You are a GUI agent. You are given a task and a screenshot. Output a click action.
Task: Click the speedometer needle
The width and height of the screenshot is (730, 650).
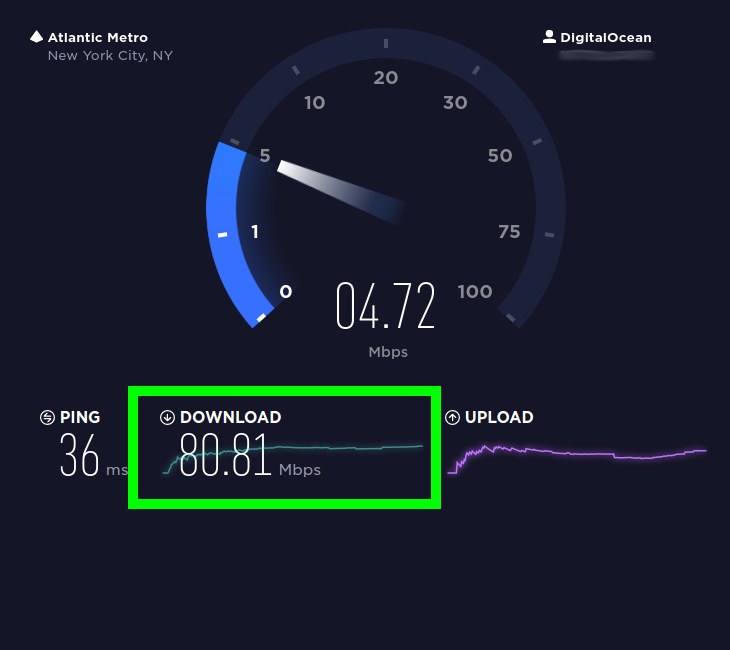[x=342, y=191]
